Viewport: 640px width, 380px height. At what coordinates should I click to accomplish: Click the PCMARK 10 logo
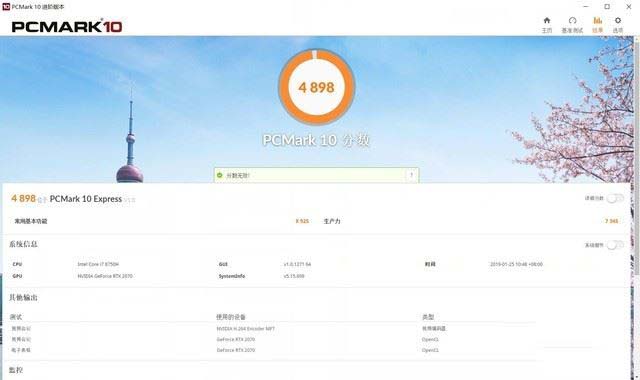click(67, 27)
